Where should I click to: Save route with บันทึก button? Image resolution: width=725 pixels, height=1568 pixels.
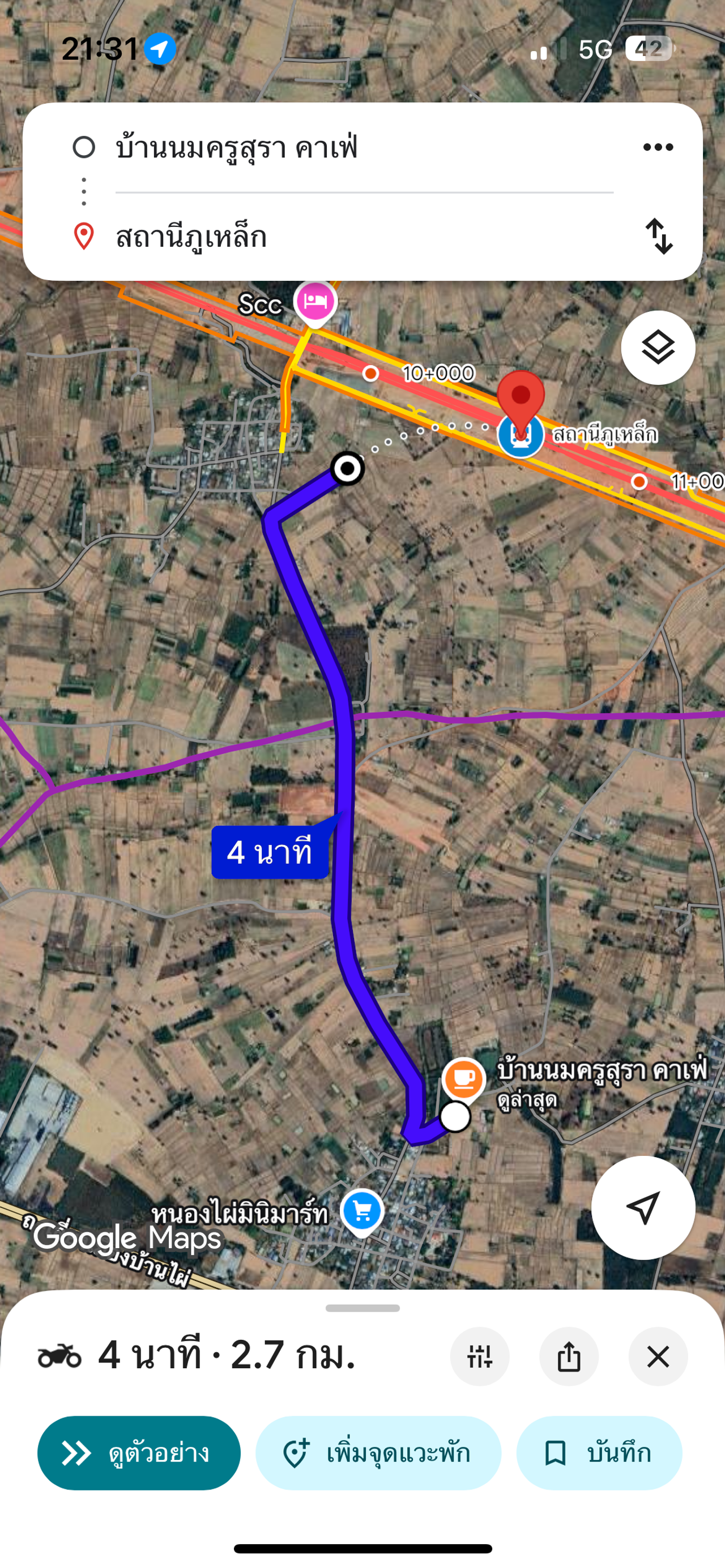click(x=599, y=1453)
